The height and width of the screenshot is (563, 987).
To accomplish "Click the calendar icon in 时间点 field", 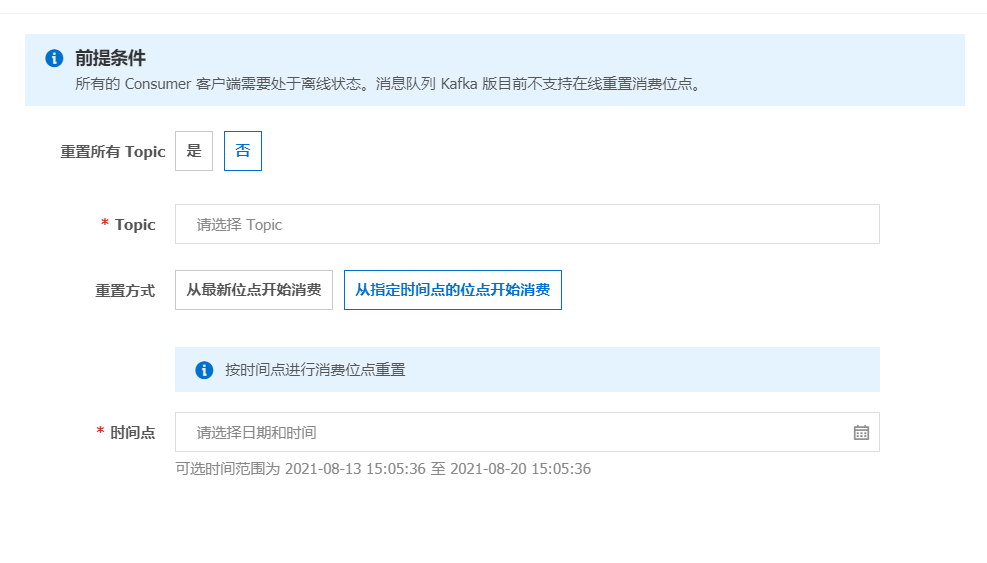I will coord(861,432).
